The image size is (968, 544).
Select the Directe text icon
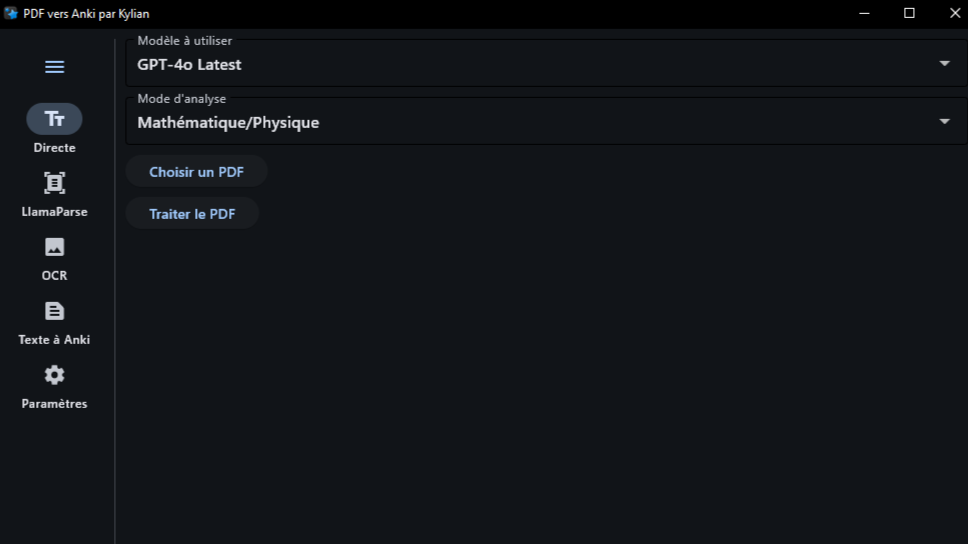[54, 119]
